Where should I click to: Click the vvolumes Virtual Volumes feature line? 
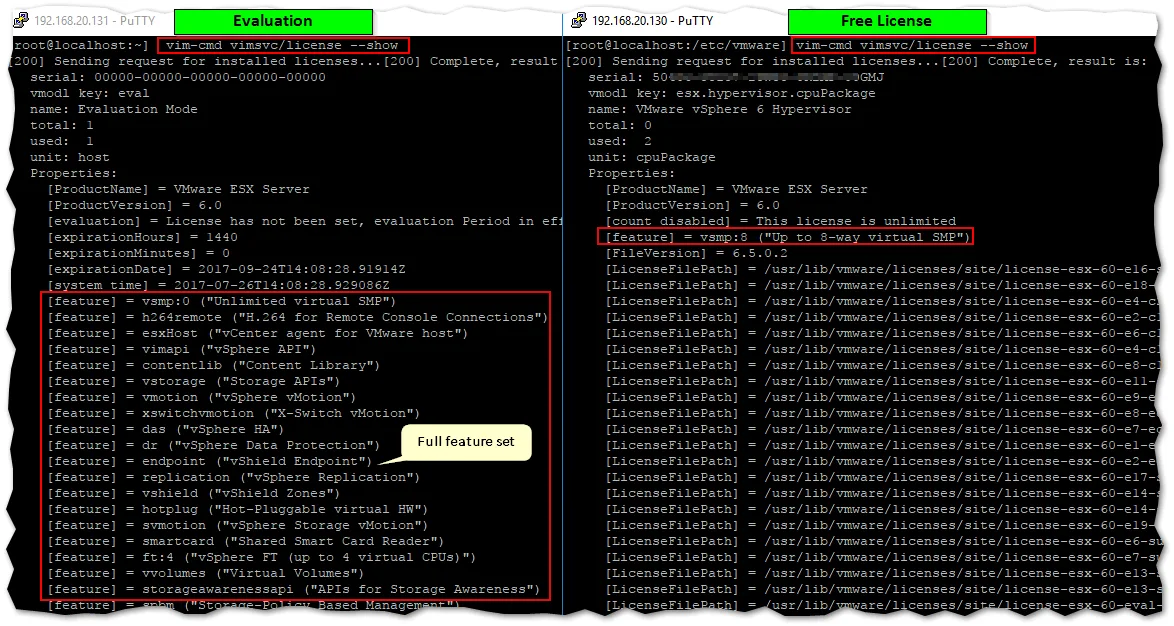[206, 574]
